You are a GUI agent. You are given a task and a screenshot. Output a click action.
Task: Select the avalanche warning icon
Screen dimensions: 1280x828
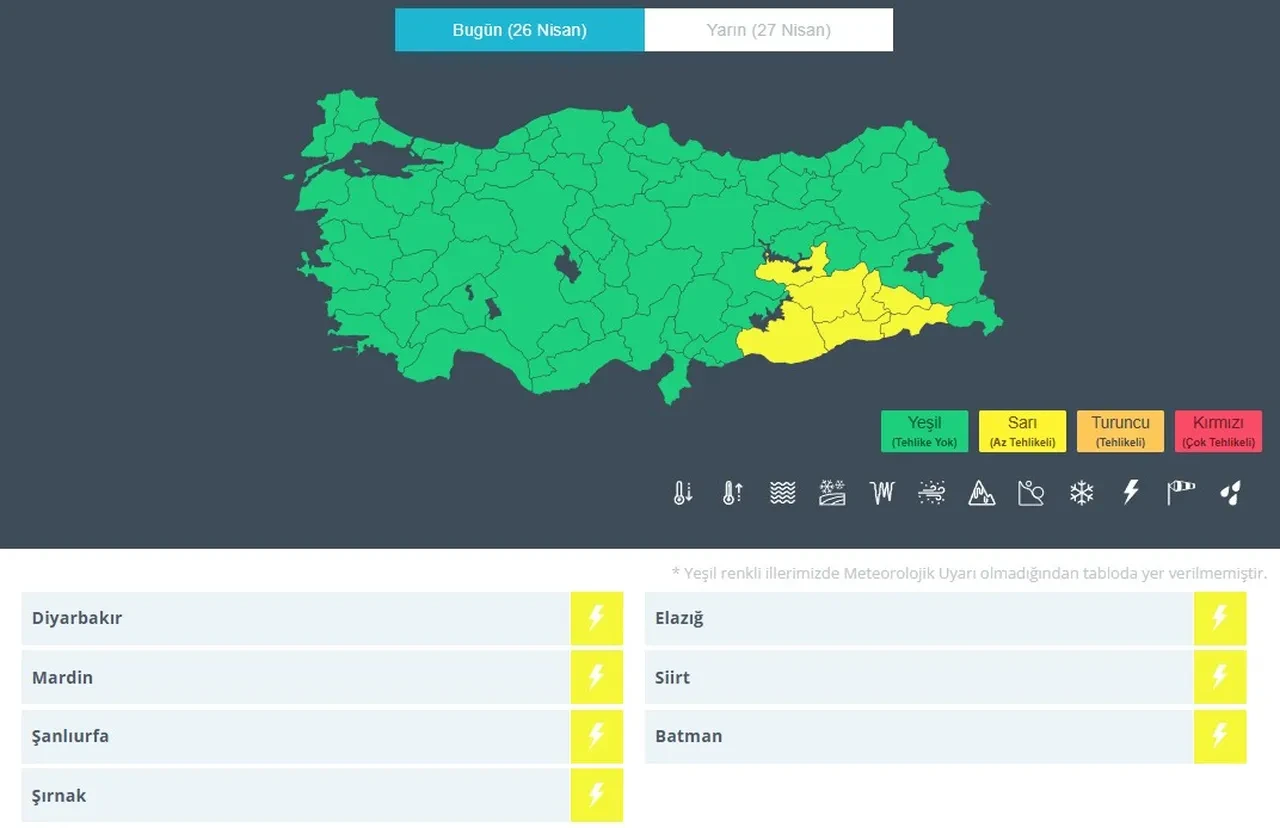click(982, 492)
